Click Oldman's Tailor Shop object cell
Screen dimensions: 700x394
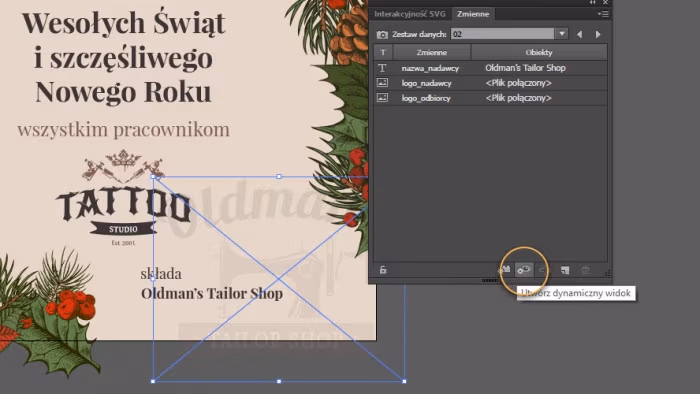(525, 68)
